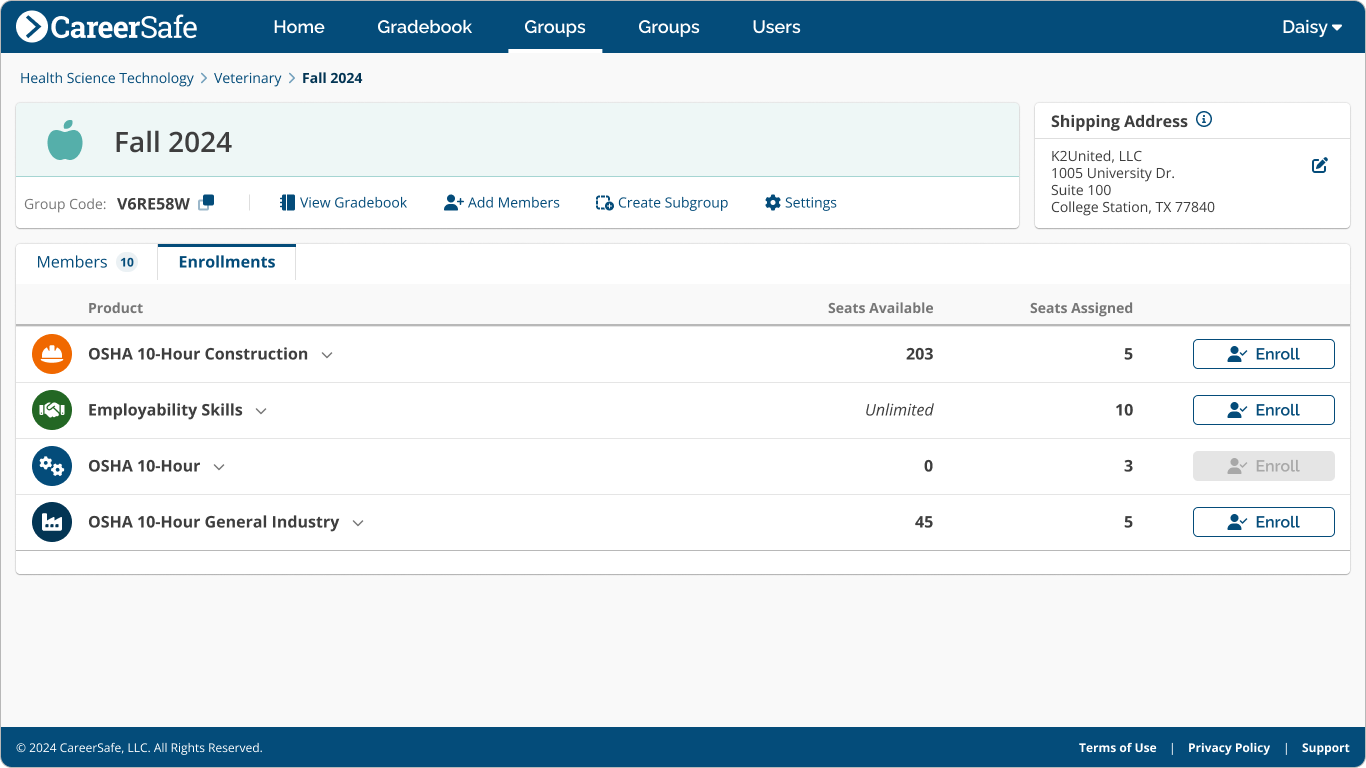
Task: Edit the shipping address
Action: point(1319,165)
